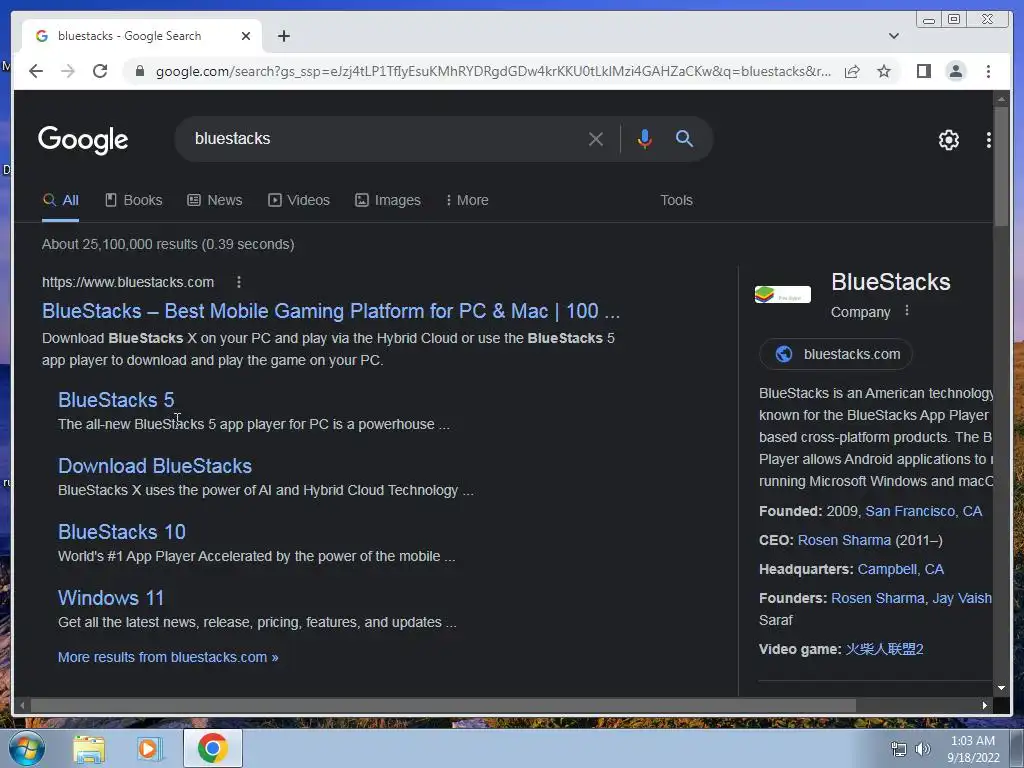This screenshot has width=1024, height=768.
Task: Open the Windows 11 sitelink
Action: [x=111, y=598]
